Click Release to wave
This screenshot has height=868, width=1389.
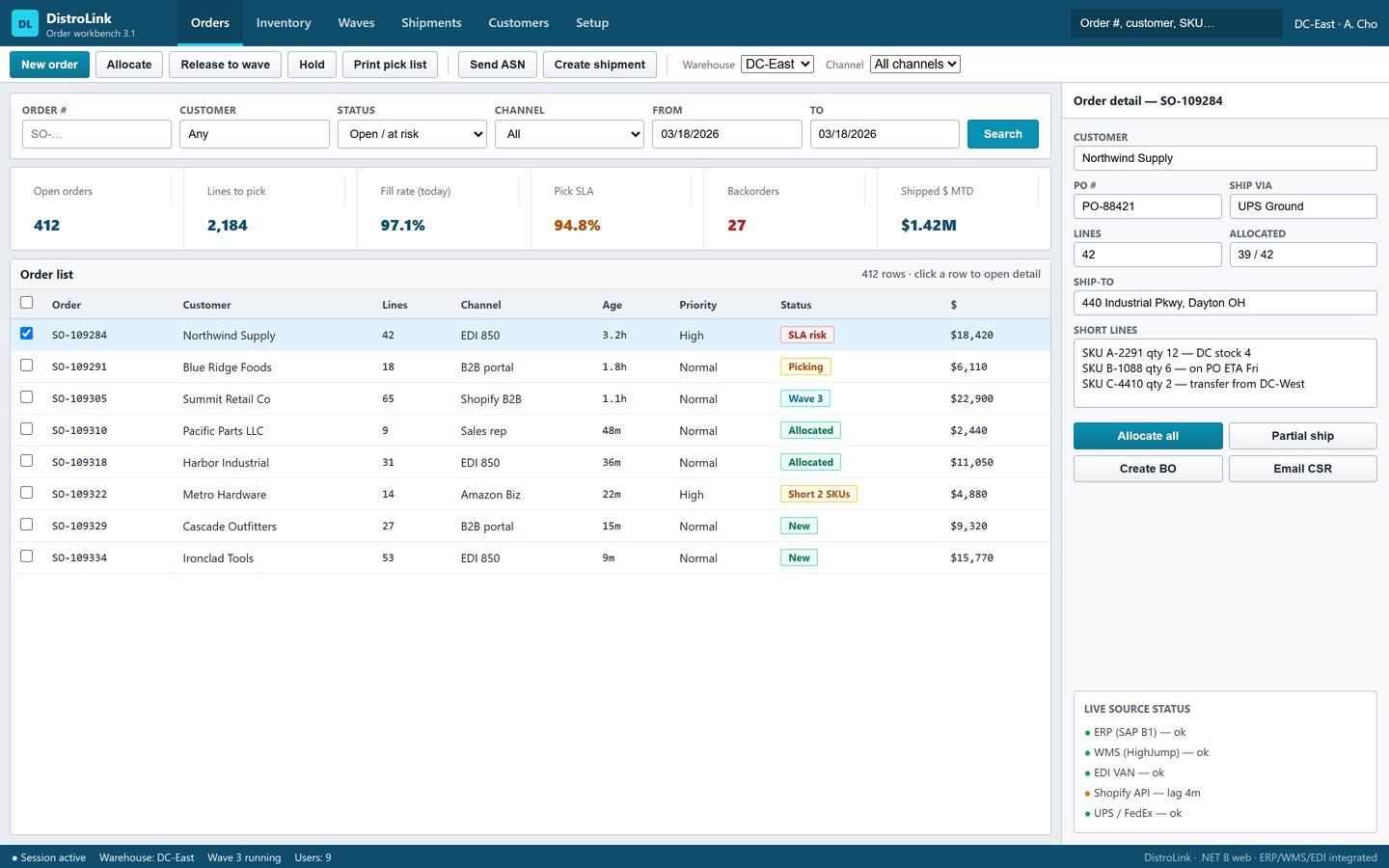[226, 65]
